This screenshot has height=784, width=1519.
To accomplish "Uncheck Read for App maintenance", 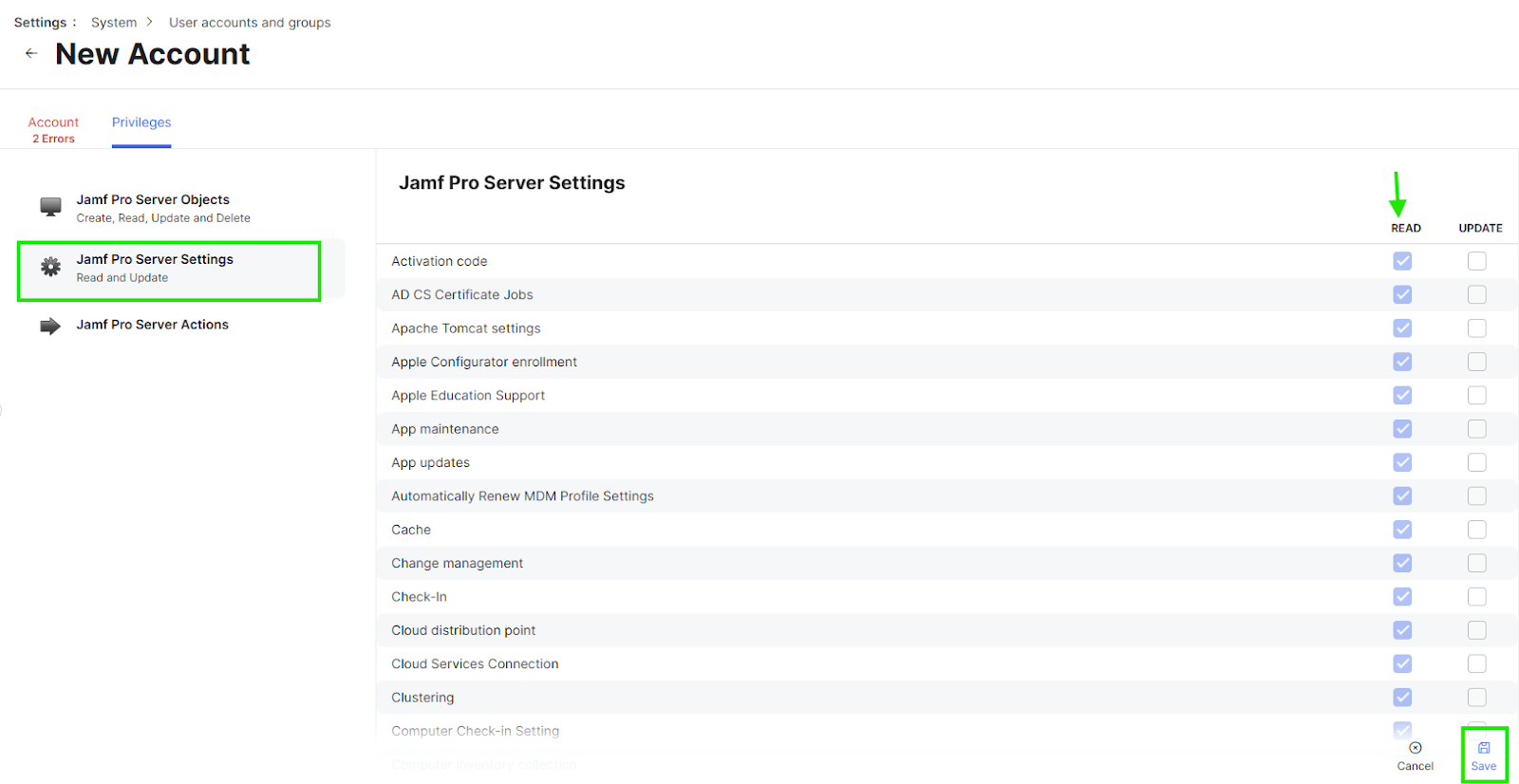I will coord(1402,429).
